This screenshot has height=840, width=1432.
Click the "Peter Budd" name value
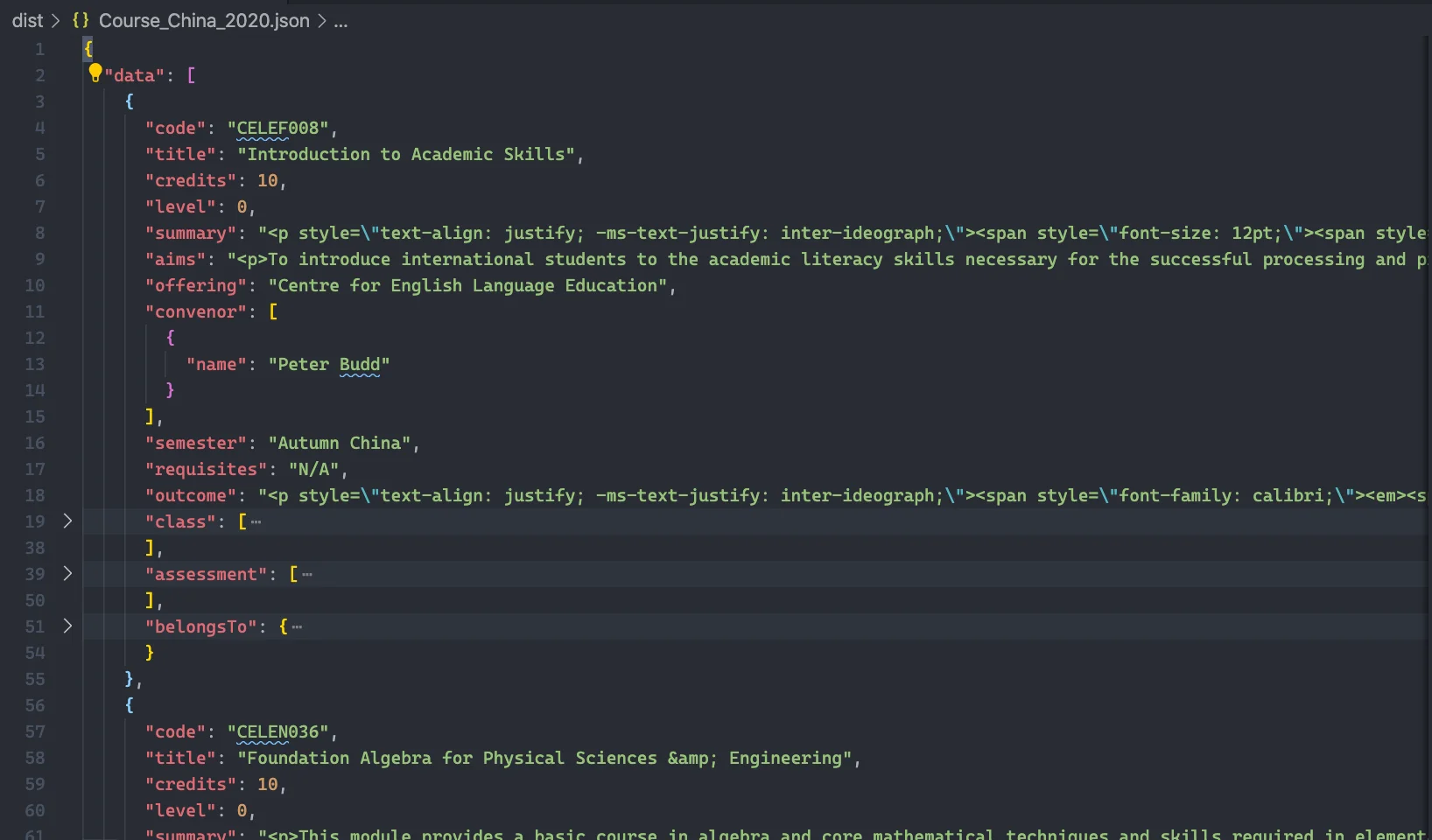click(x=329, y=364)
